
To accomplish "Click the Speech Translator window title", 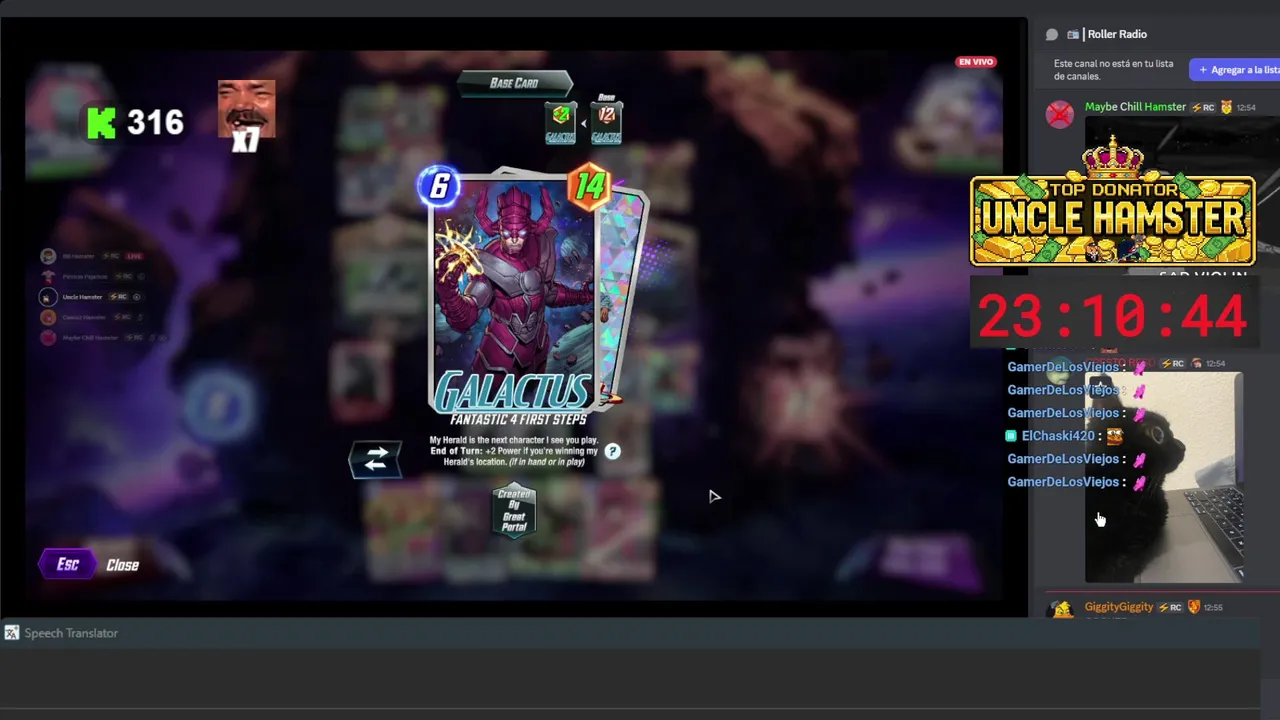I will (71, 633).
